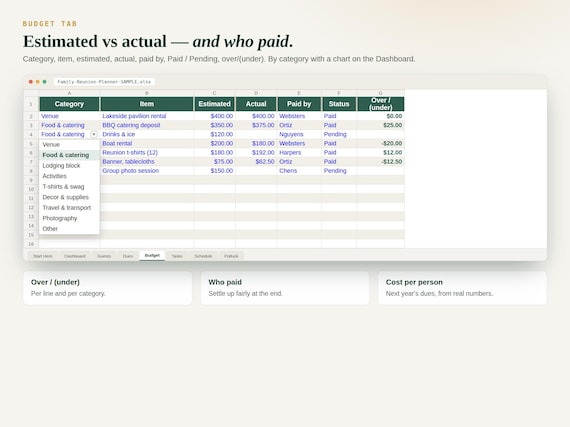
Task: Click the column B letter header
Action: (147, 93)
